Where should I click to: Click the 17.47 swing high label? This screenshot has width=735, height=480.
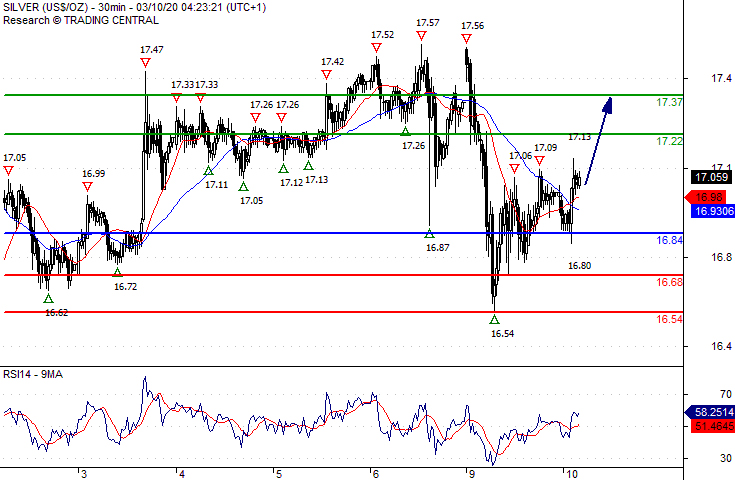pyautogui.click(x=152, y=50)
